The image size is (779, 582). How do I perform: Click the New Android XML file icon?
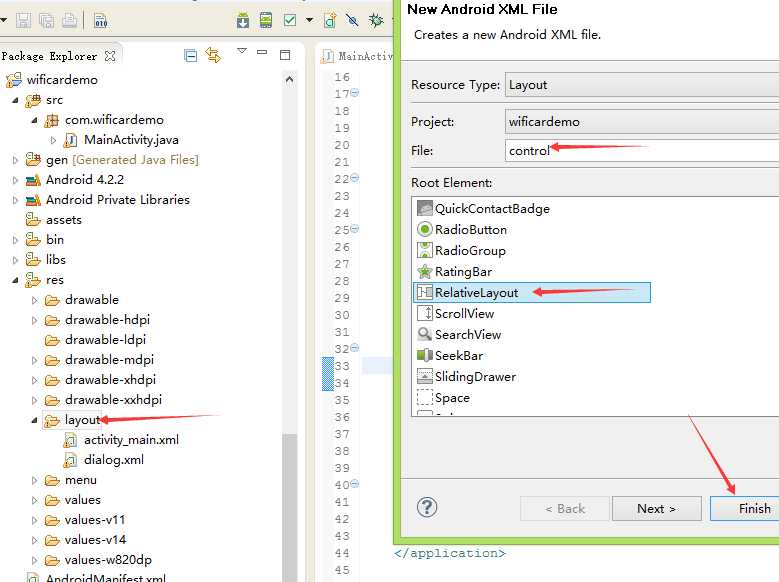pyautogui.click(x=330, y=20)
